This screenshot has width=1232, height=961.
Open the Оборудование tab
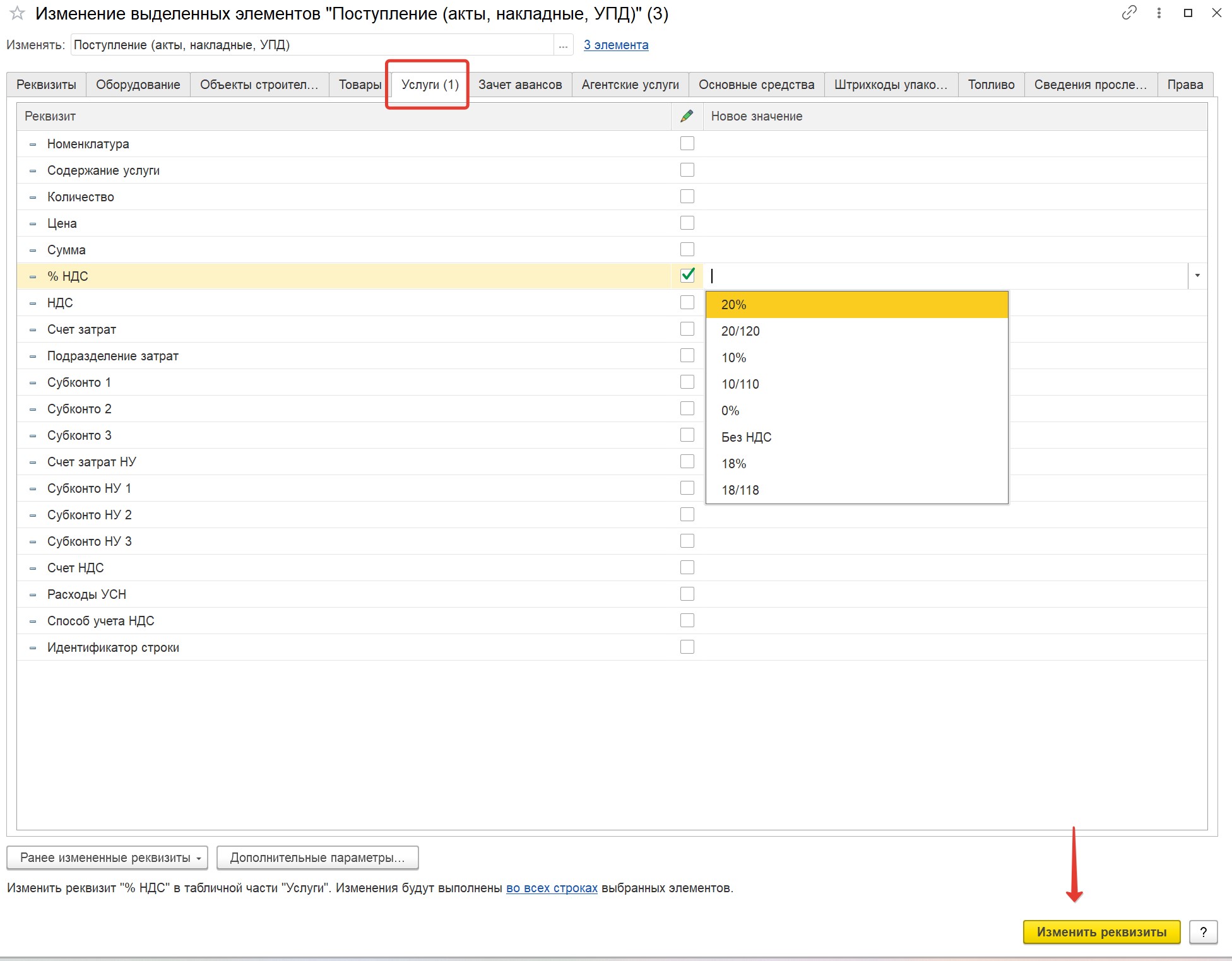coord(138,85)
